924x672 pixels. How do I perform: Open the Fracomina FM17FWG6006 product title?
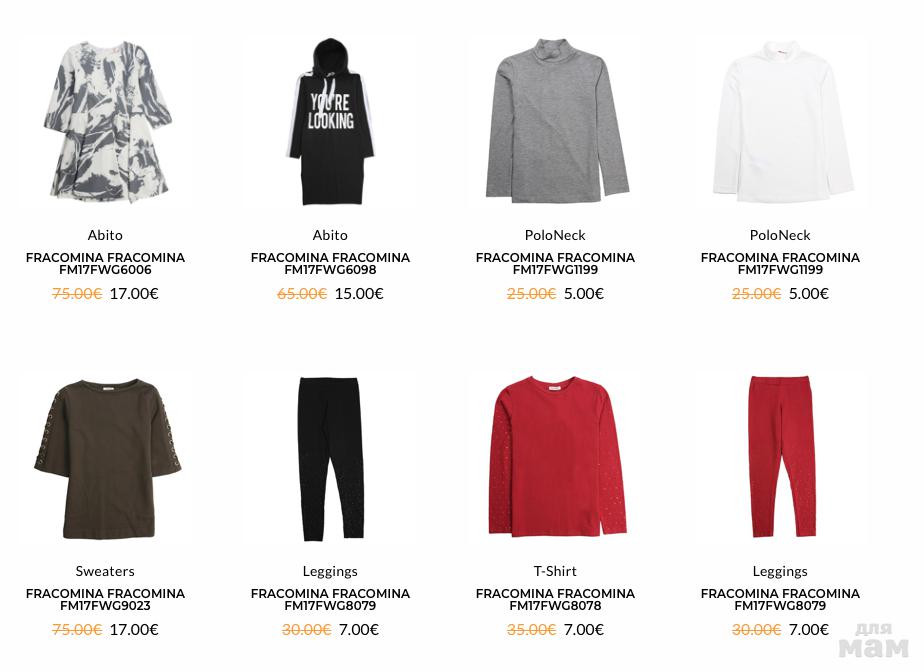point(105,263)
